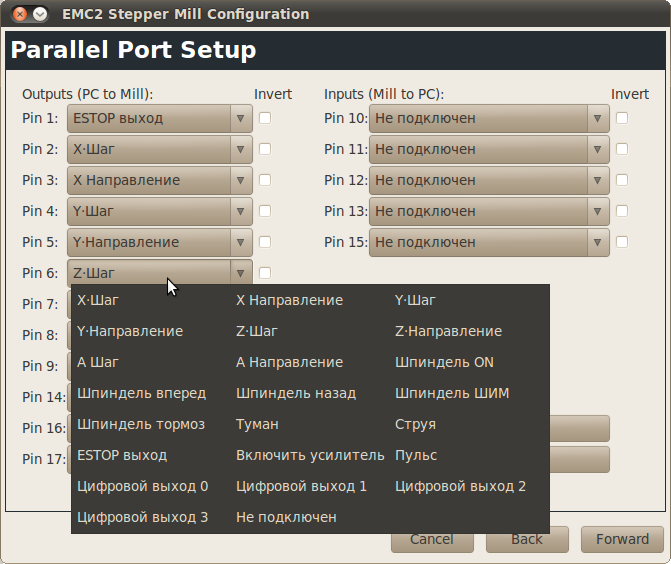Choose Цифровой выход 2 option
671x564 pixels.
click(460, 486)
